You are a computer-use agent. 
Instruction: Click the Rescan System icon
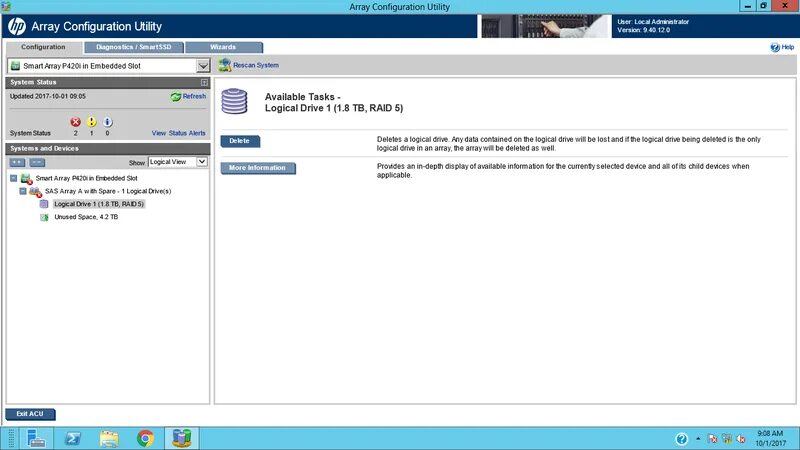(224, 65)
